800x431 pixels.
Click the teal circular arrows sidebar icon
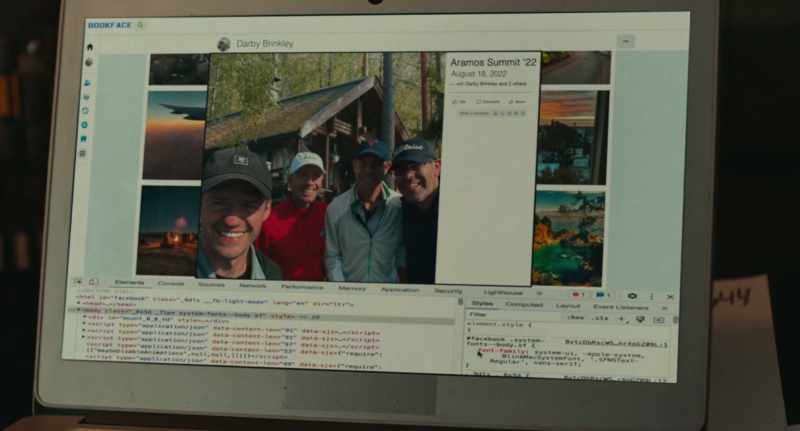coord(85,110)
